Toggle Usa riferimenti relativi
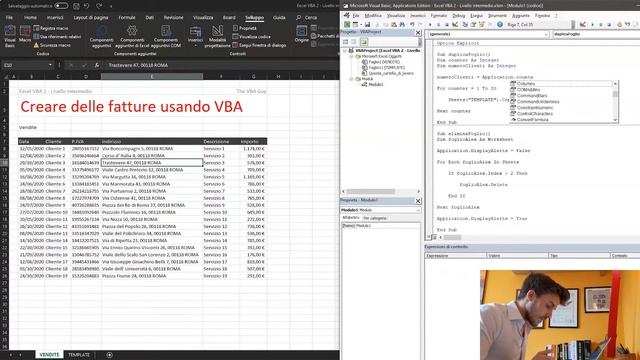The width and height of the screenshot is (640, 360). tap(57, 37)
